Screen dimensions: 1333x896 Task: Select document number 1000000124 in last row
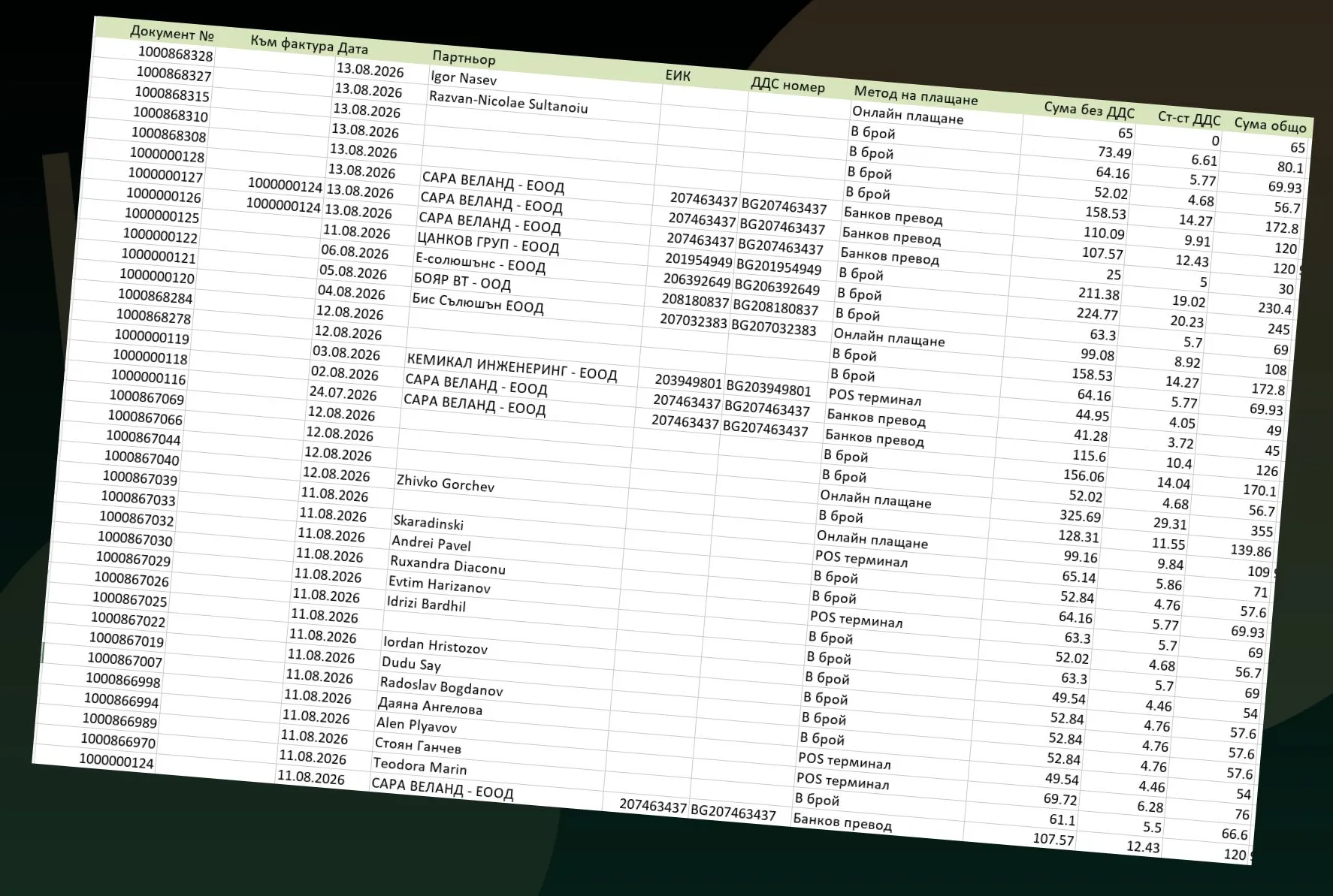tap(116, 762)
